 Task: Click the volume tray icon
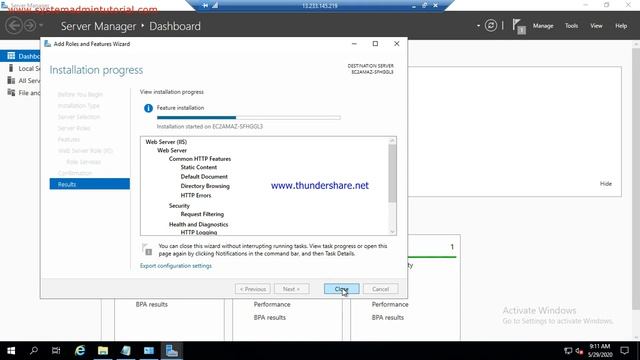pos(579,351)
